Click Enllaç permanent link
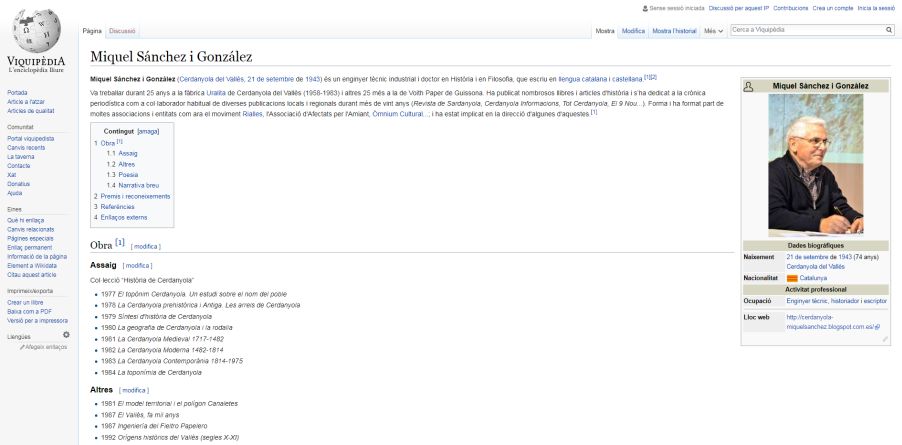This screenshot has height=445, width=902. point(29,248)
